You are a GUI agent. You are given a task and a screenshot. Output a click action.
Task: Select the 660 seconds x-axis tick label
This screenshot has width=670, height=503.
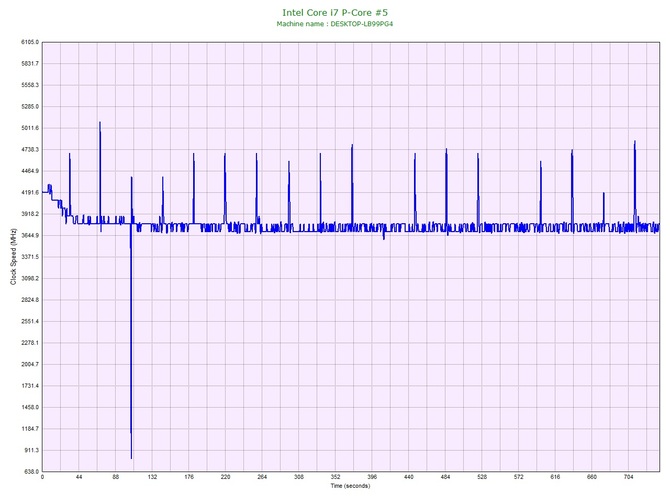(x=592, y=477)
